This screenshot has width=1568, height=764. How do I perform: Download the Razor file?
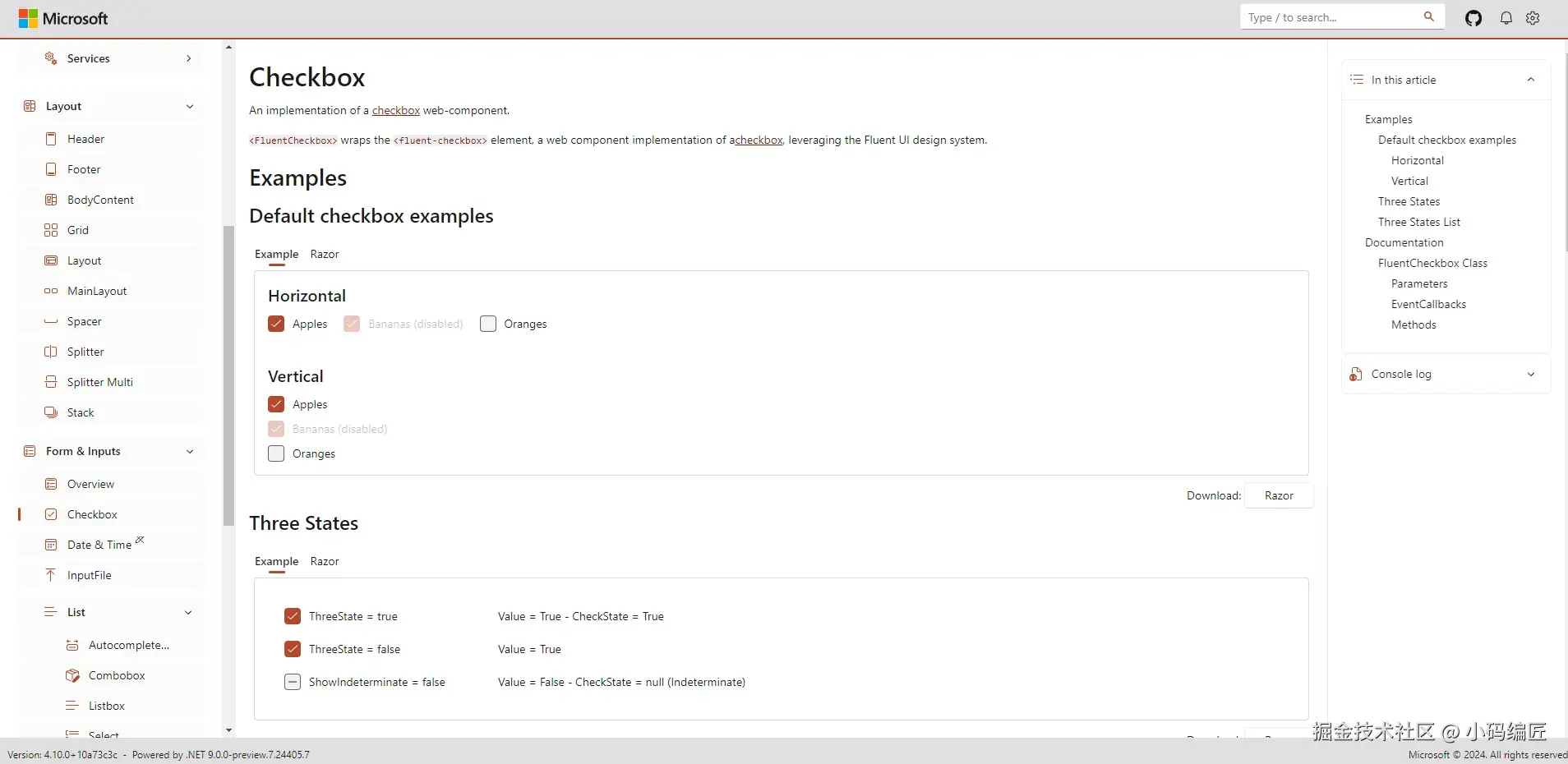(1279, 495)
